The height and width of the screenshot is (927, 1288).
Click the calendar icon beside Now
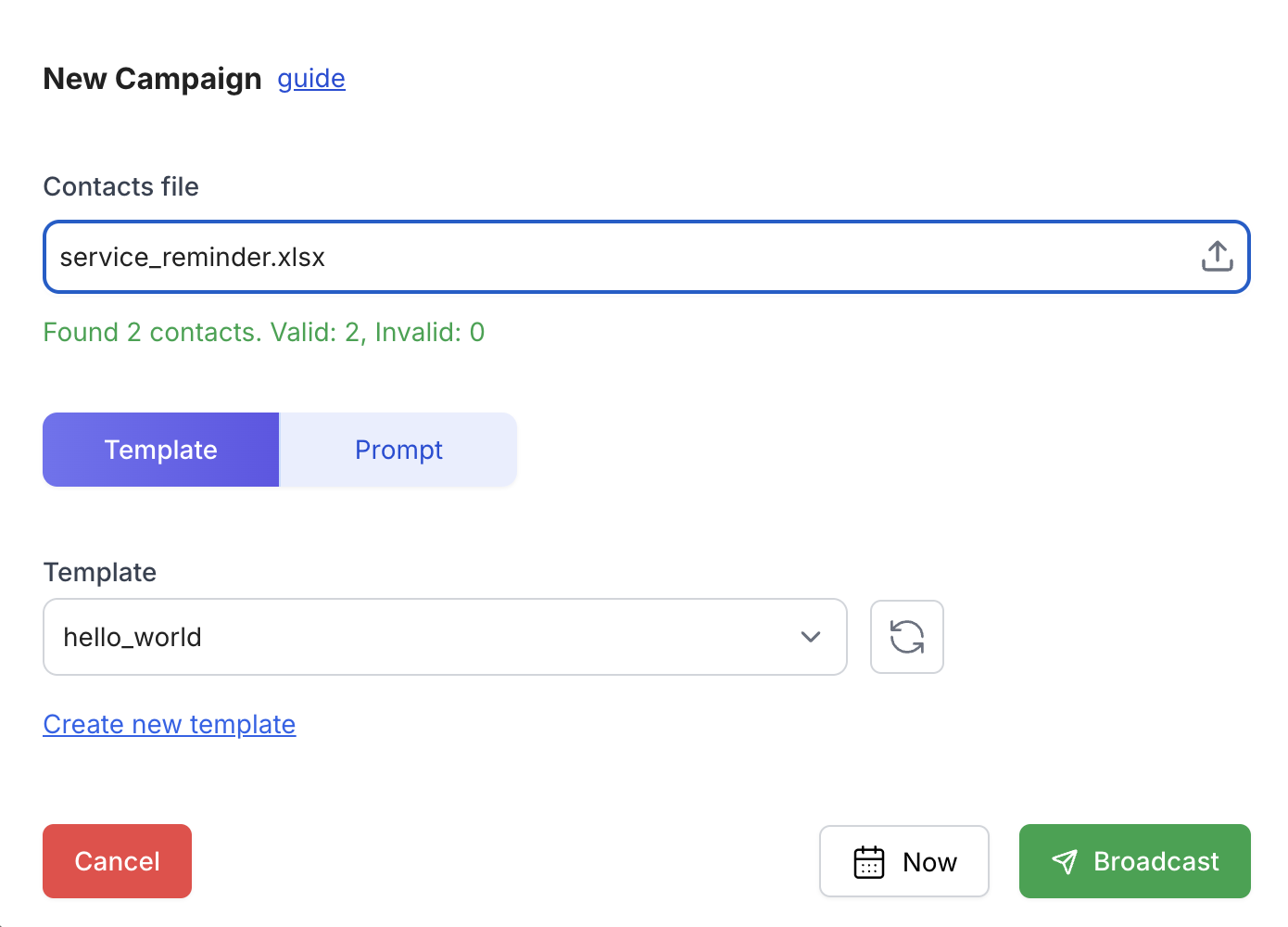coord(868,862)
